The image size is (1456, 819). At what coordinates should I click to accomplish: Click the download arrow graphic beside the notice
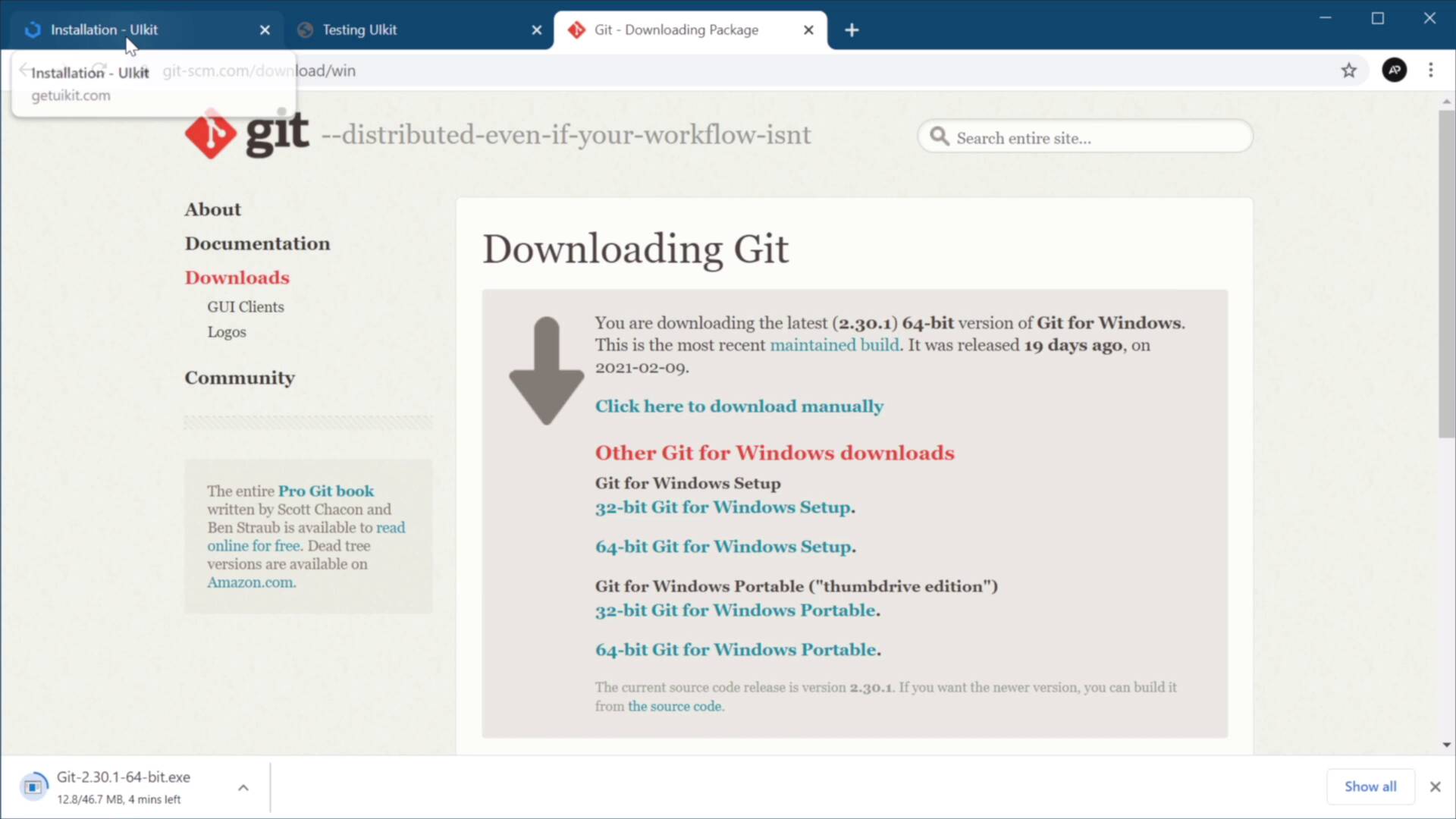(x=545, y=371)
